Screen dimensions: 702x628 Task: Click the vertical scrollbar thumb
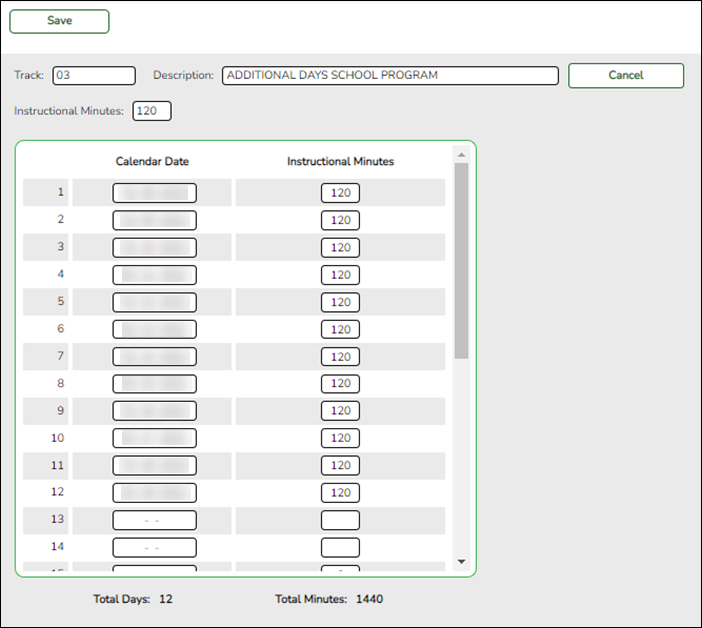[462, 261]
